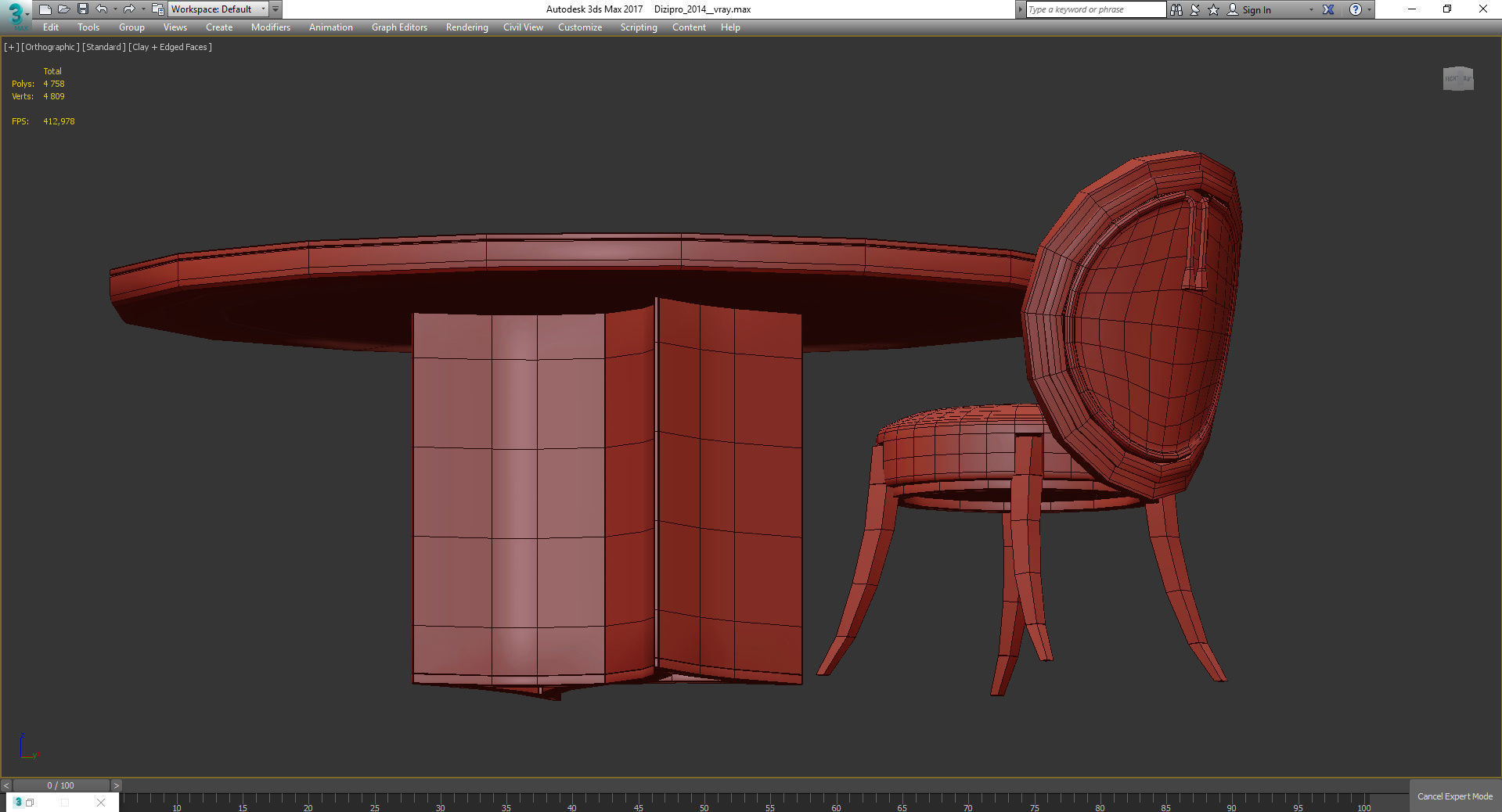1502x812 pixels.
Task: Open the Graph Editors menu
Action: 399,27
